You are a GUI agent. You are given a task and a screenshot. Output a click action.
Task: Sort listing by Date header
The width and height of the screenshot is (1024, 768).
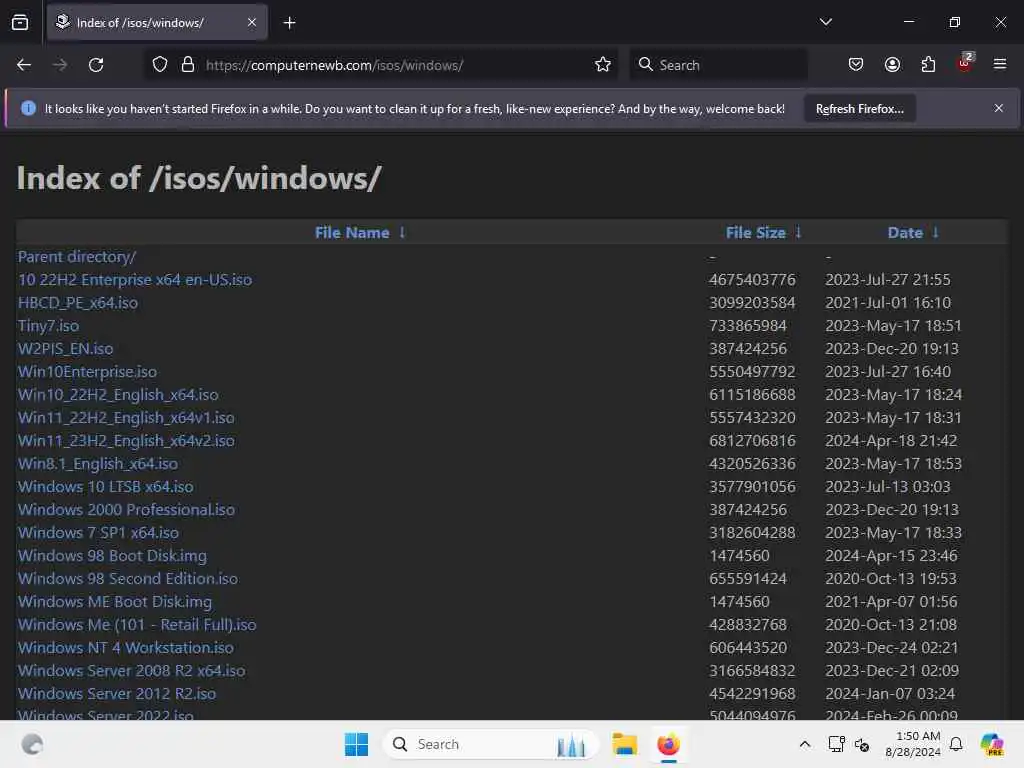(x=905, y=232)
